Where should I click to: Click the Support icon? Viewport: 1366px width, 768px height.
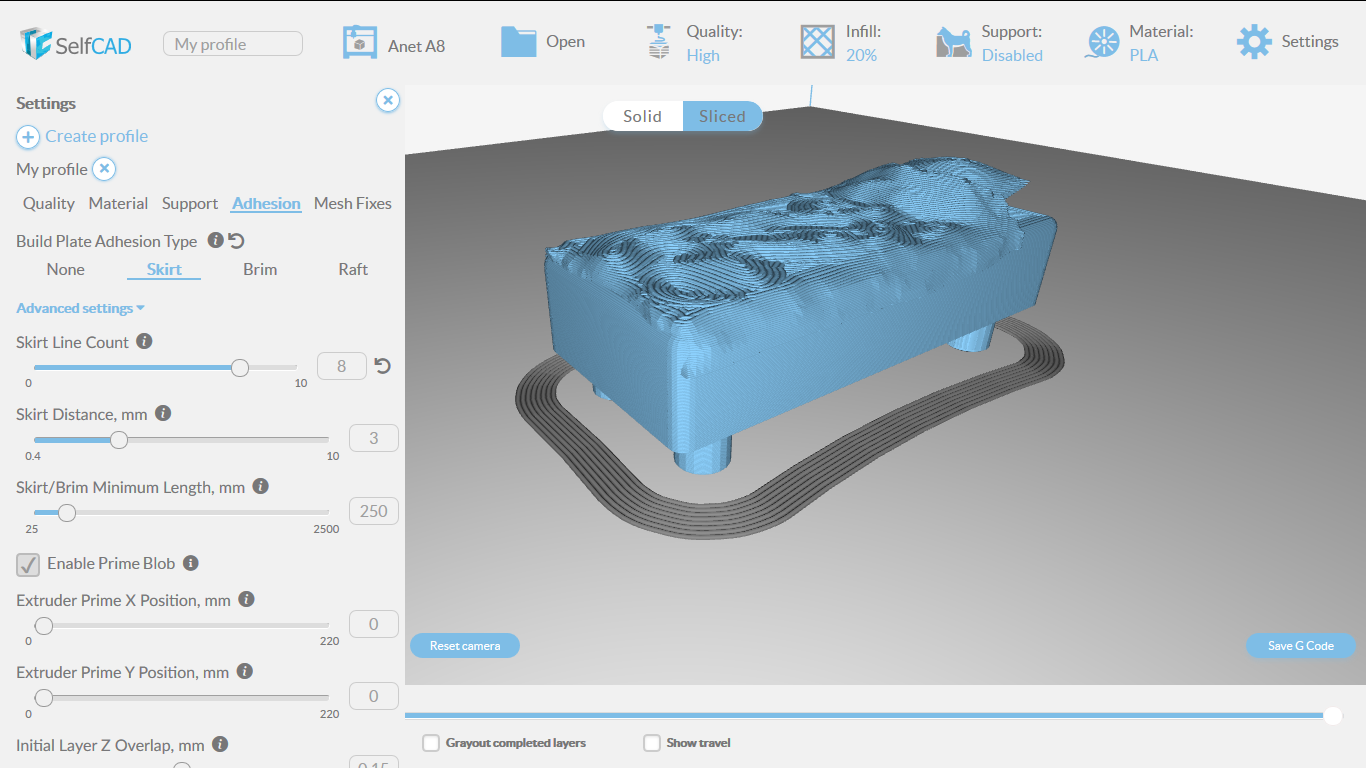coord(954,43)
